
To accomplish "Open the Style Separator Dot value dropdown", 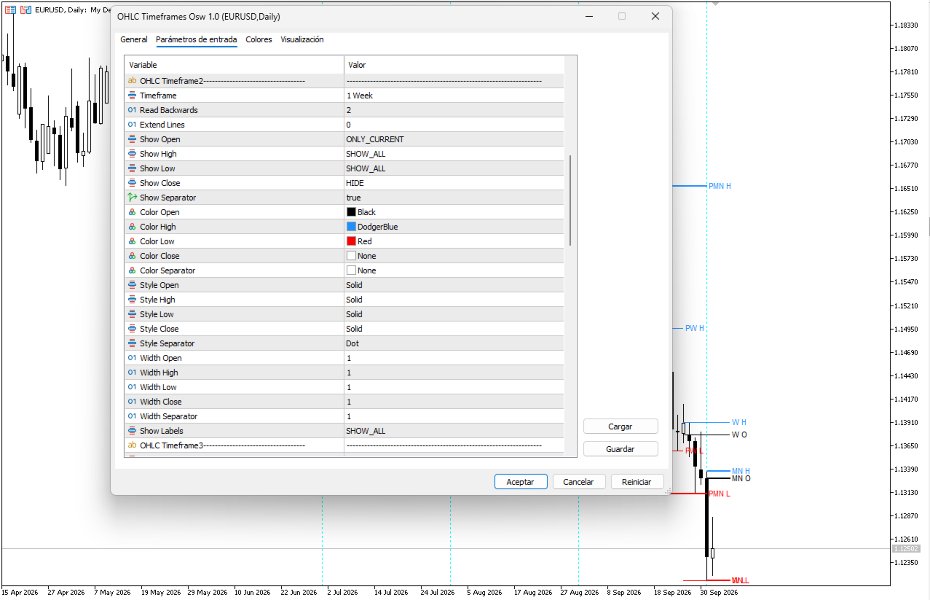I will pos(454,343).
